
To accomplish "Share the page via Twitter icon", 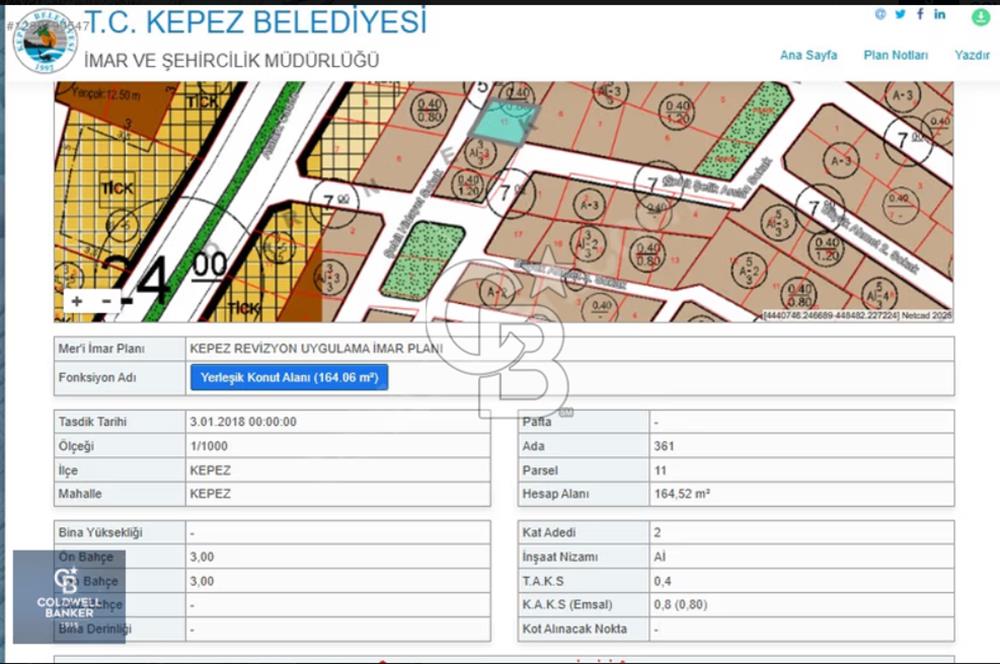I will pos(901,14).
